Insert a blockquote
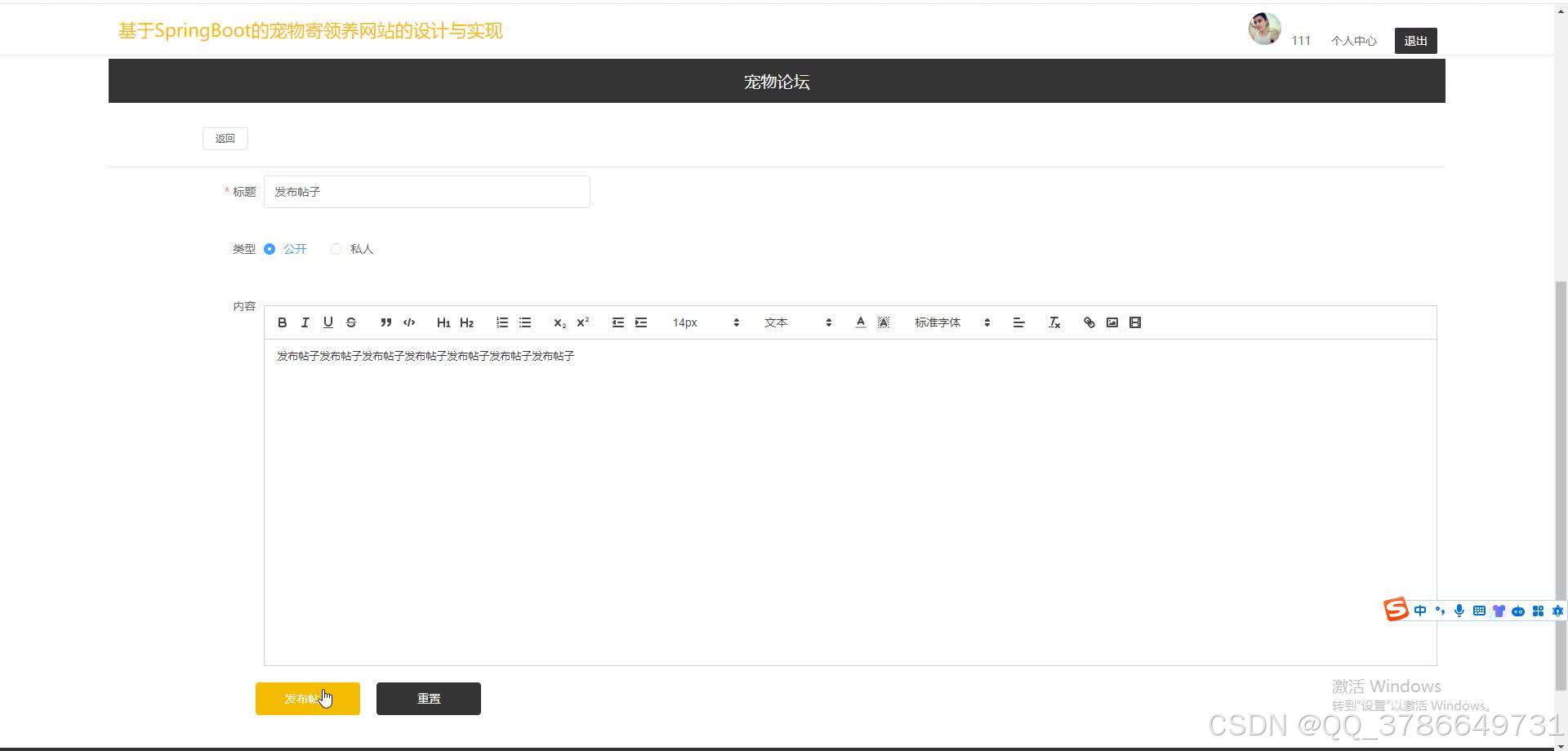Image resolution: width=1568 pixels, height=751 pixels. pyautogui.click(x=385, y=322)
